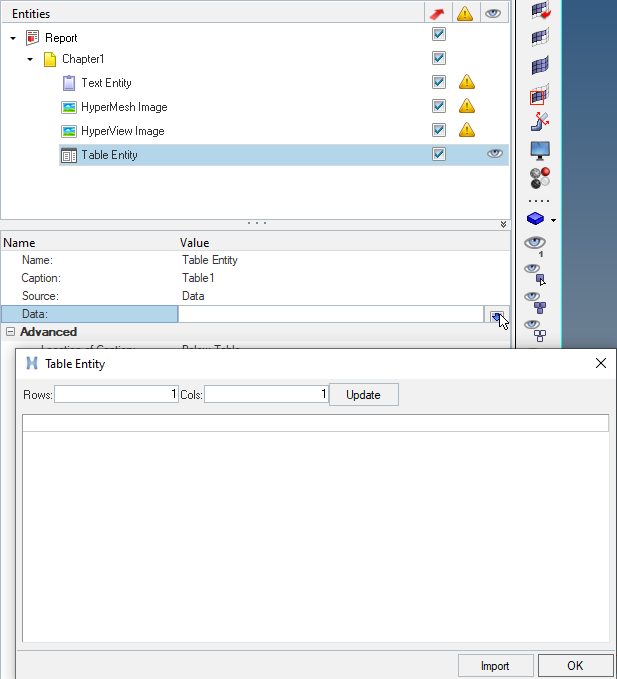This screenshot has width=617, height=679.
Task: Click eye with filled stacked squares icon
Action: click(x=535, y=302)
